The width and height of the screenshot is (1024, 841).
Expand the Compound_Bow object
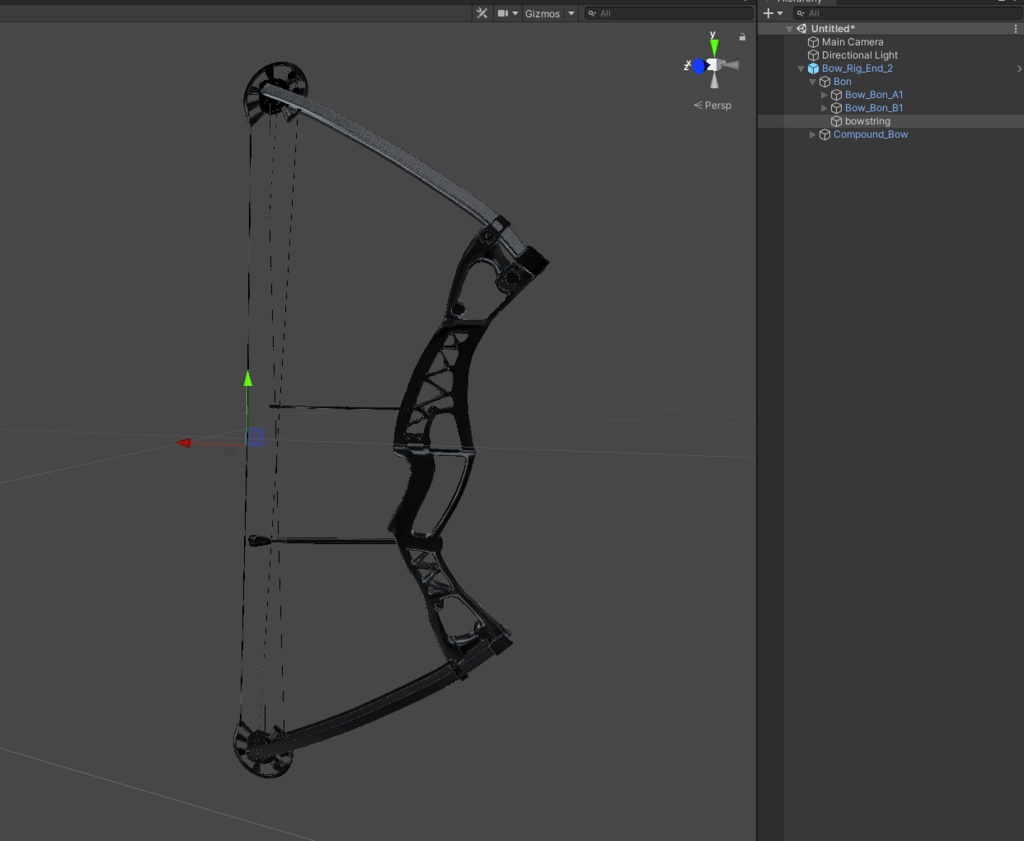pyautogui.click(x=811, y=134)
